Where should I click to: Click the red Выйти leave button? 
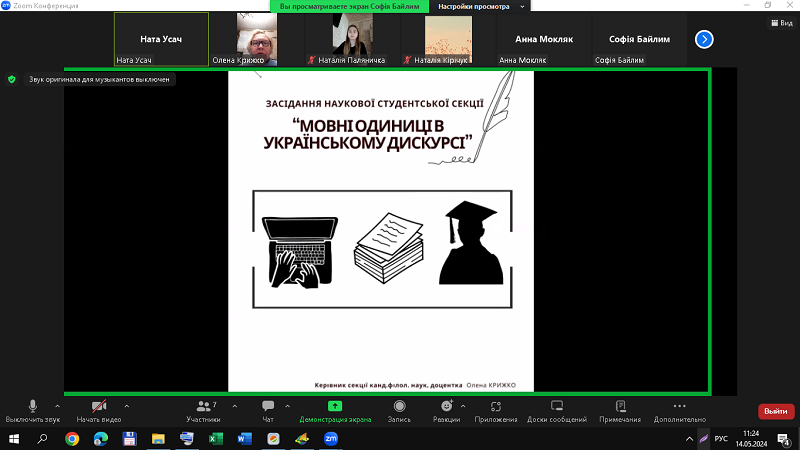point(775,411)
